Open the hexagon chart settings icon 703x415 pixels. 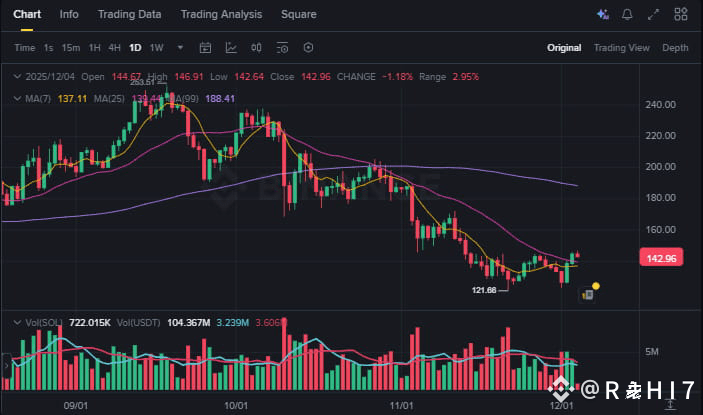[x=308, y=48]
